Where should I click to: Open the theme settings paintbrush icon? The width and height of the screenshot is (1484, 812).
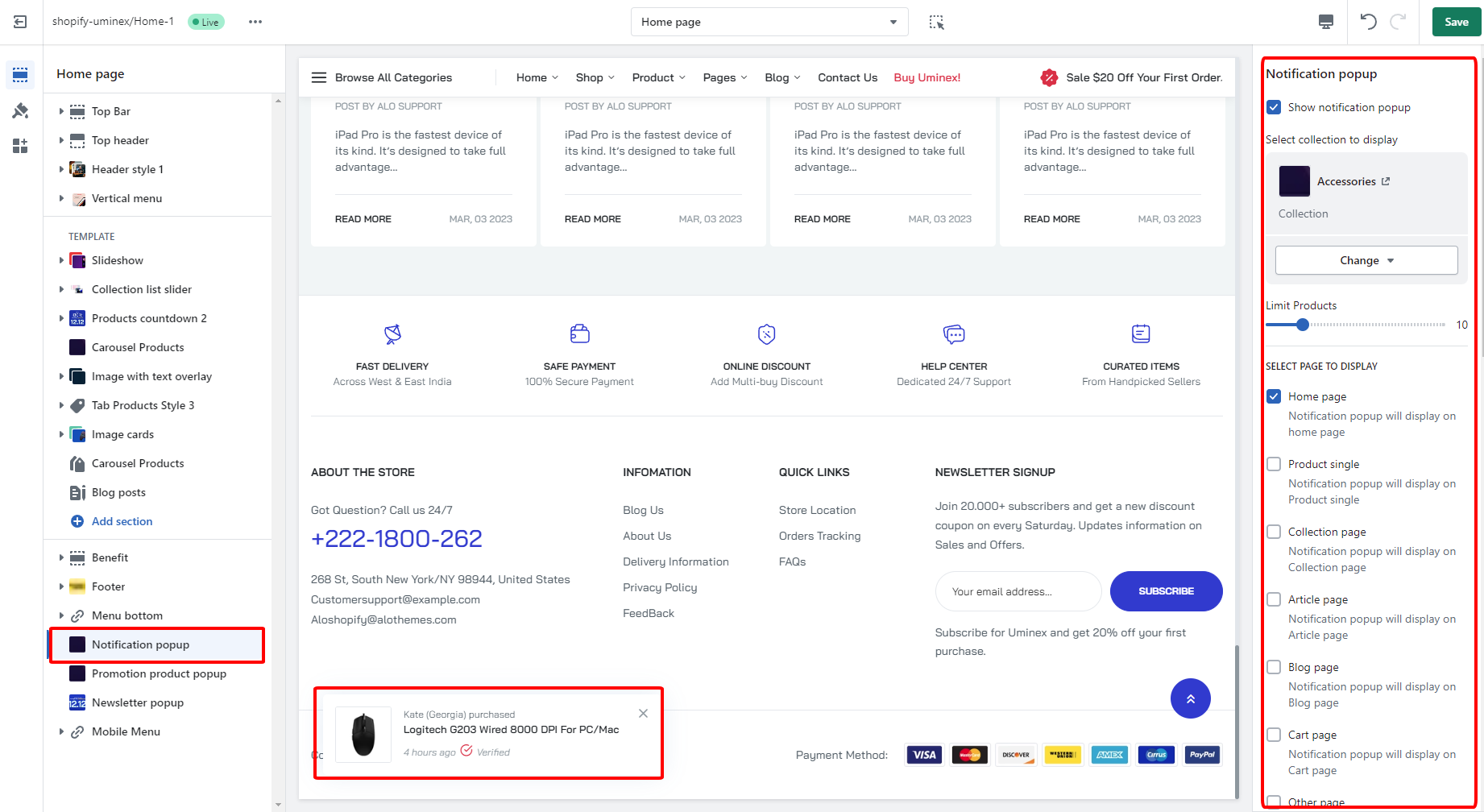(x=20, y=110)
